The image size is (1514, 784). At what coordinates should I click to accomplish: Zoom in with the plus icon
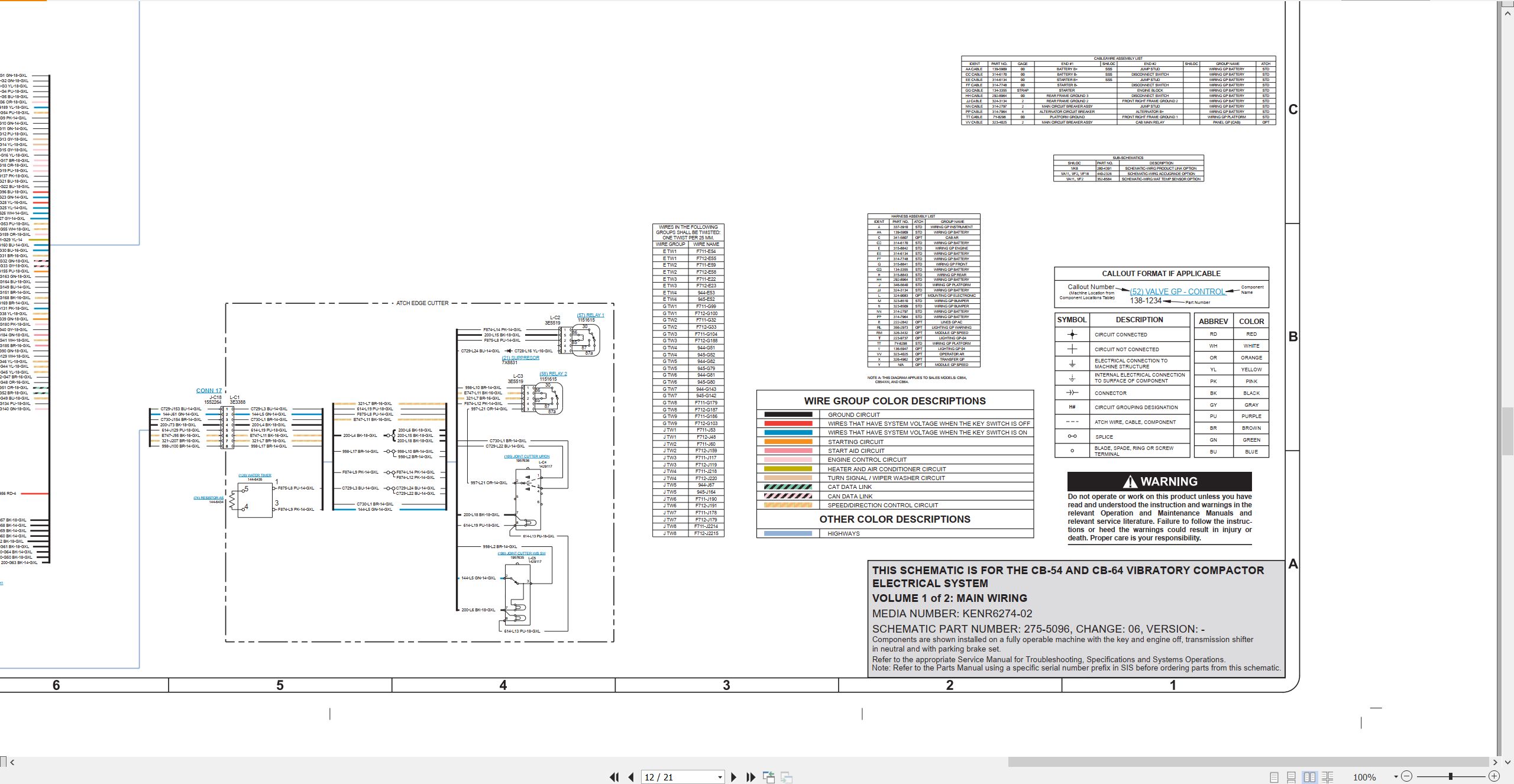coord(1494,776)
